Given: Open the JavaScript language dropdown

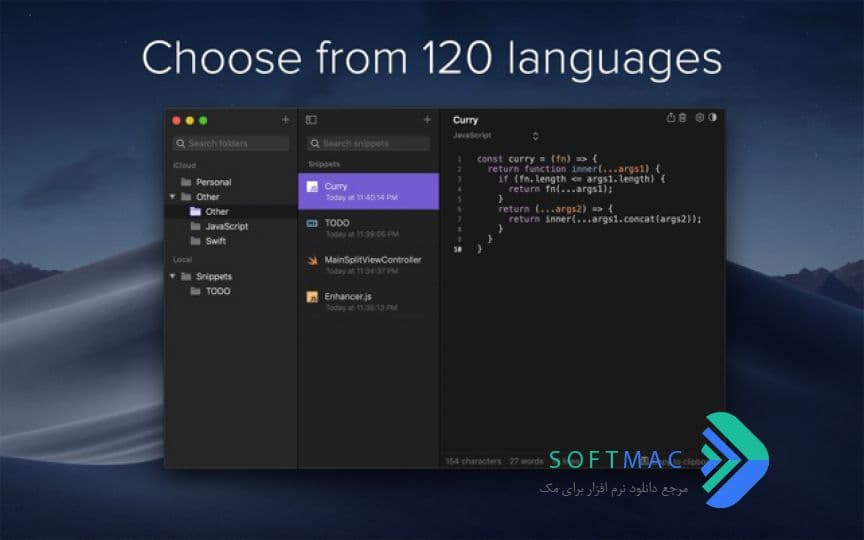Looking at the screenshot, I should click(x=496, y=136).
